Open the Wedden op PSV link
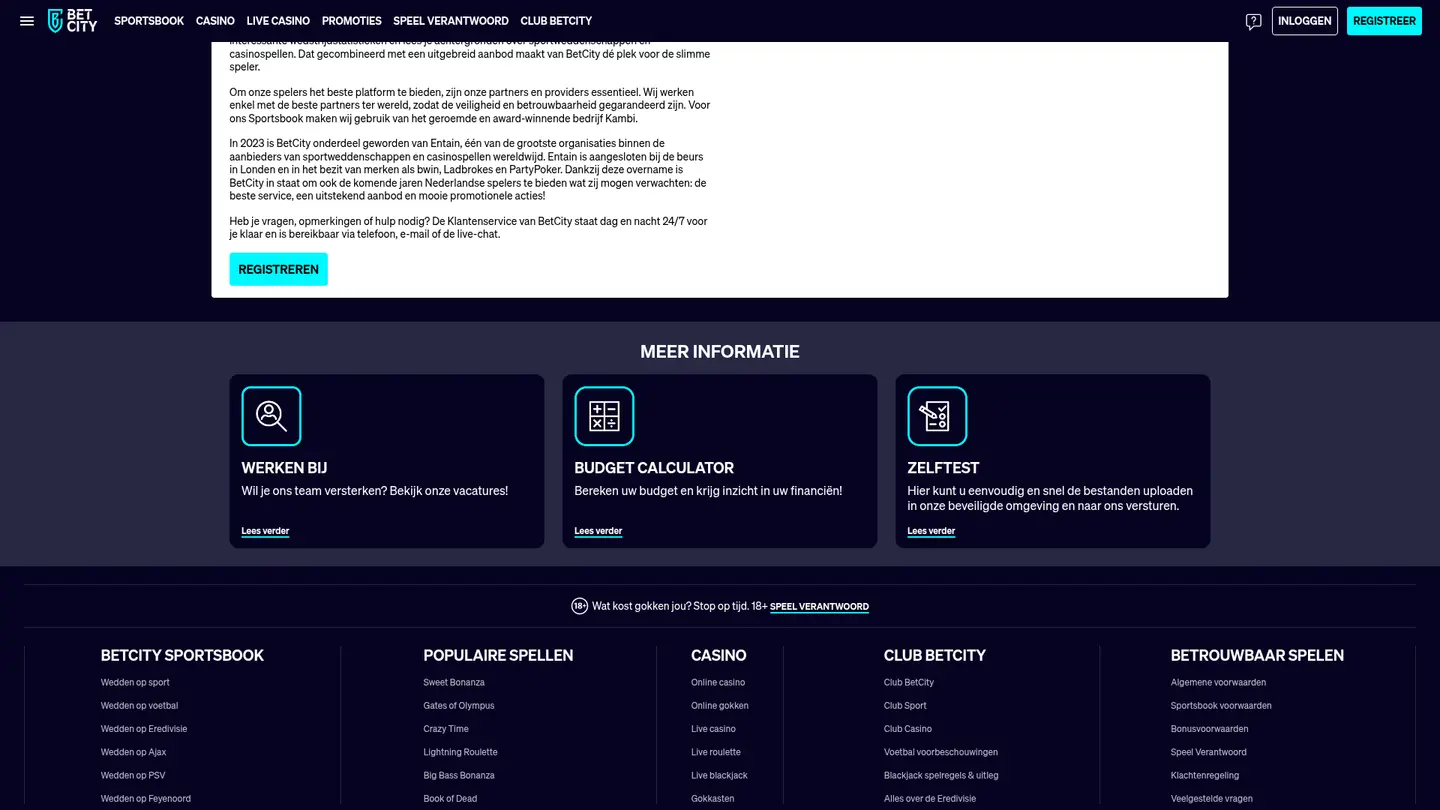The width and height of the screenshot is (1440, 810). click(x=133, y=775)
